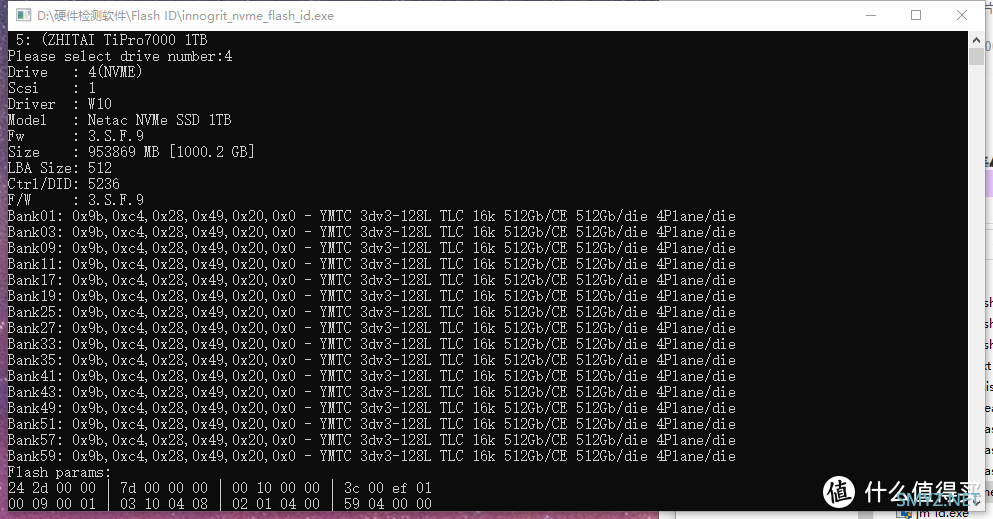
Task: Click the '24 2d 00 00' hex group
Action: tap(52, 488)
